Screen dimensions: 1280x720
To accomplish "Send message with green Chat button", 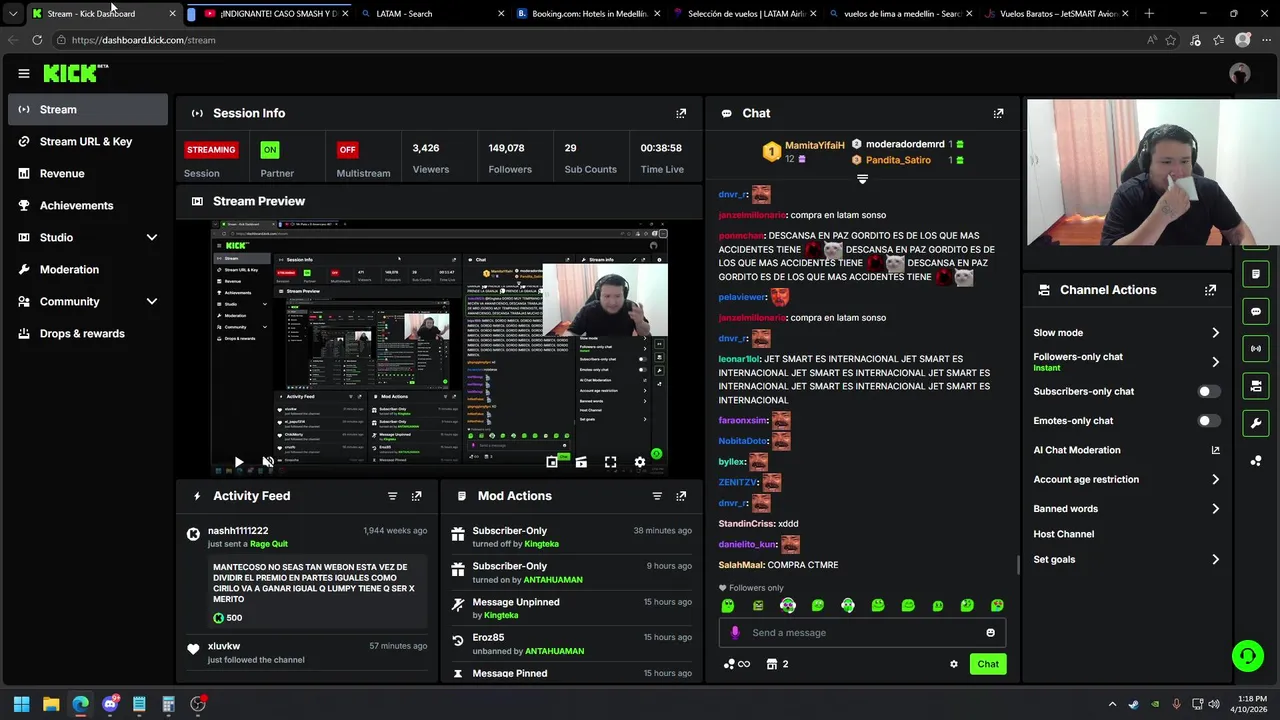I will click(988, 664).
